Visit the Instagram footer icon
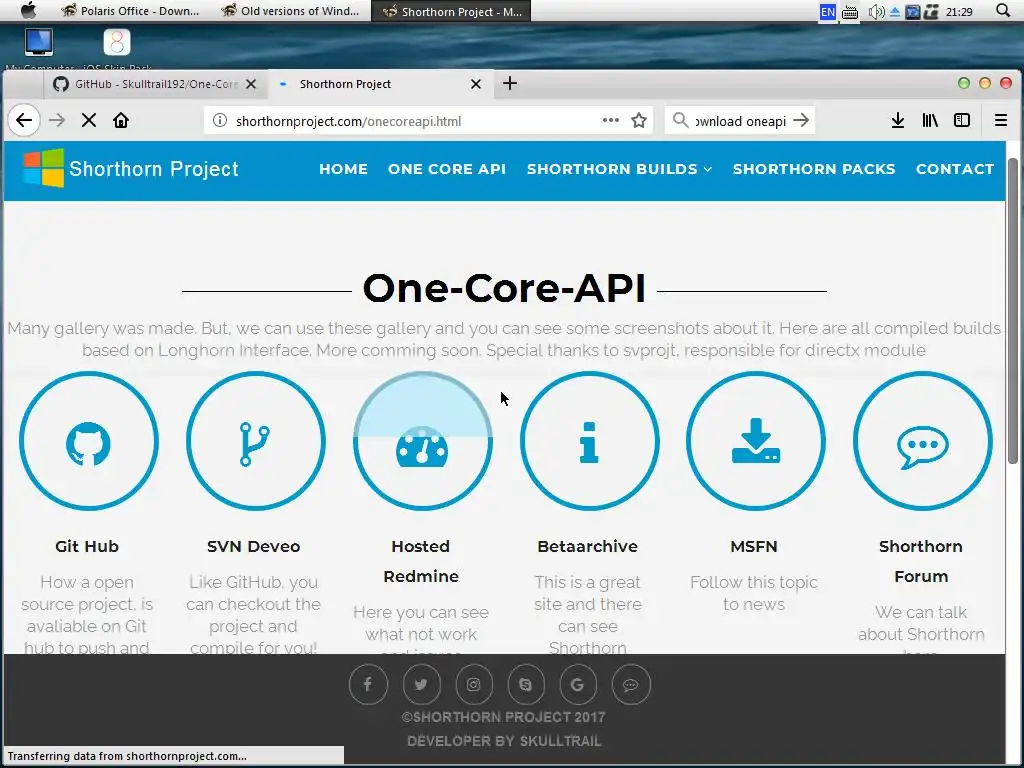Image resolution: width=1024 pixels, height=768 pixels. (x=473, y=684)
